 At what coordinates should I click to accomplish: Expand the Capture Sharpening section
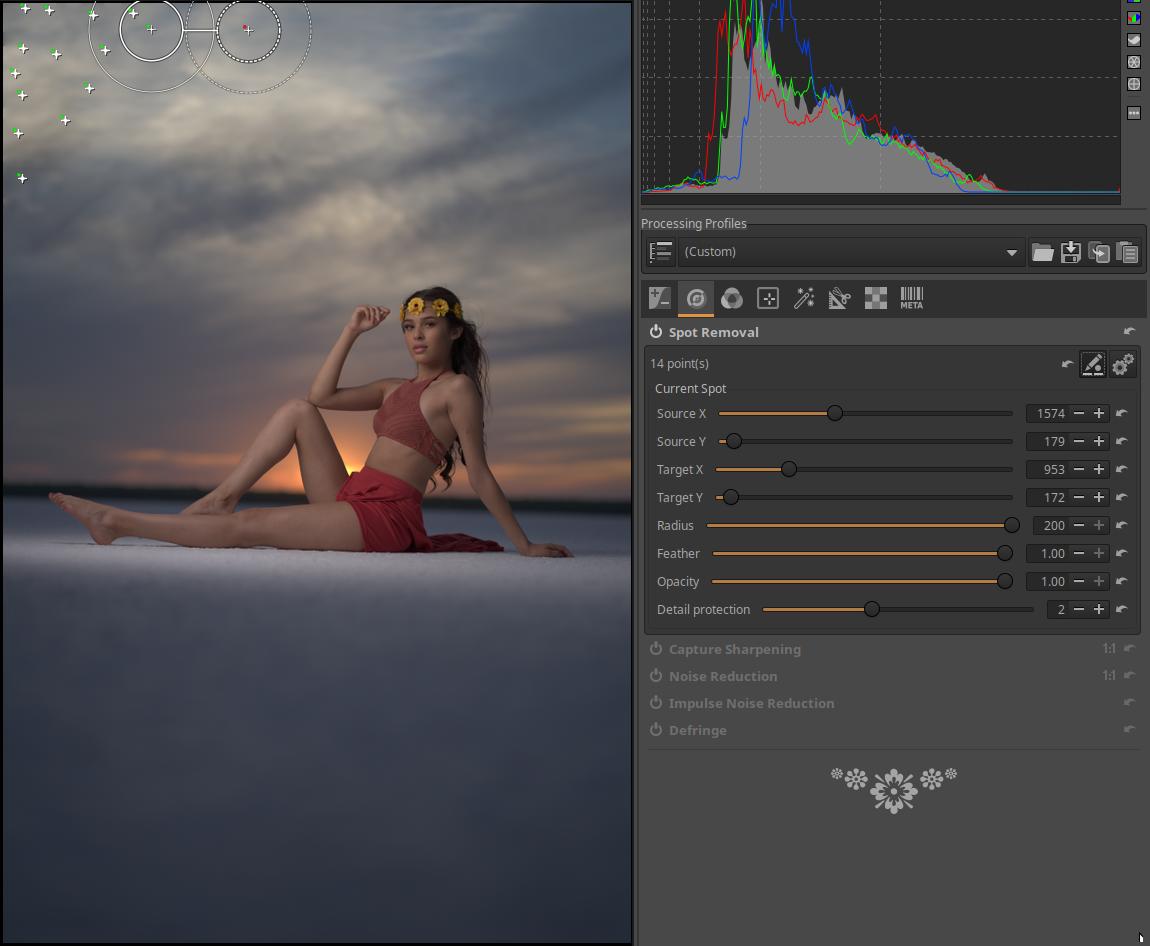tap(734, 649)
